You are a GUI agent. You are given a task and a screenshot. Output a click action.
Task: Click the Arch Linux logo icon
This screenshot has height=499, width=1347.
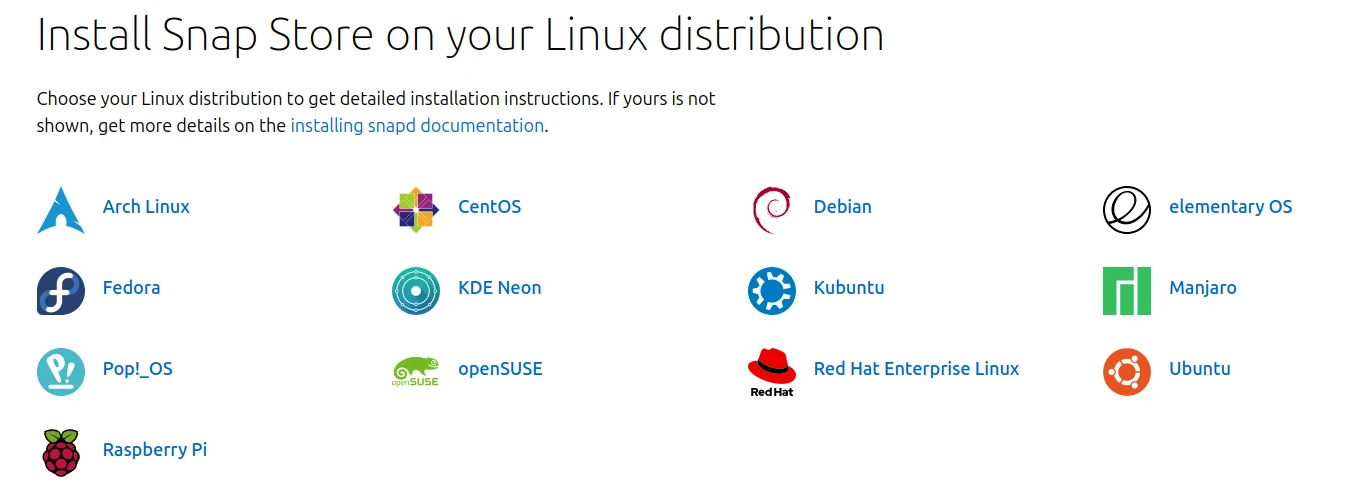click(61, 210)
